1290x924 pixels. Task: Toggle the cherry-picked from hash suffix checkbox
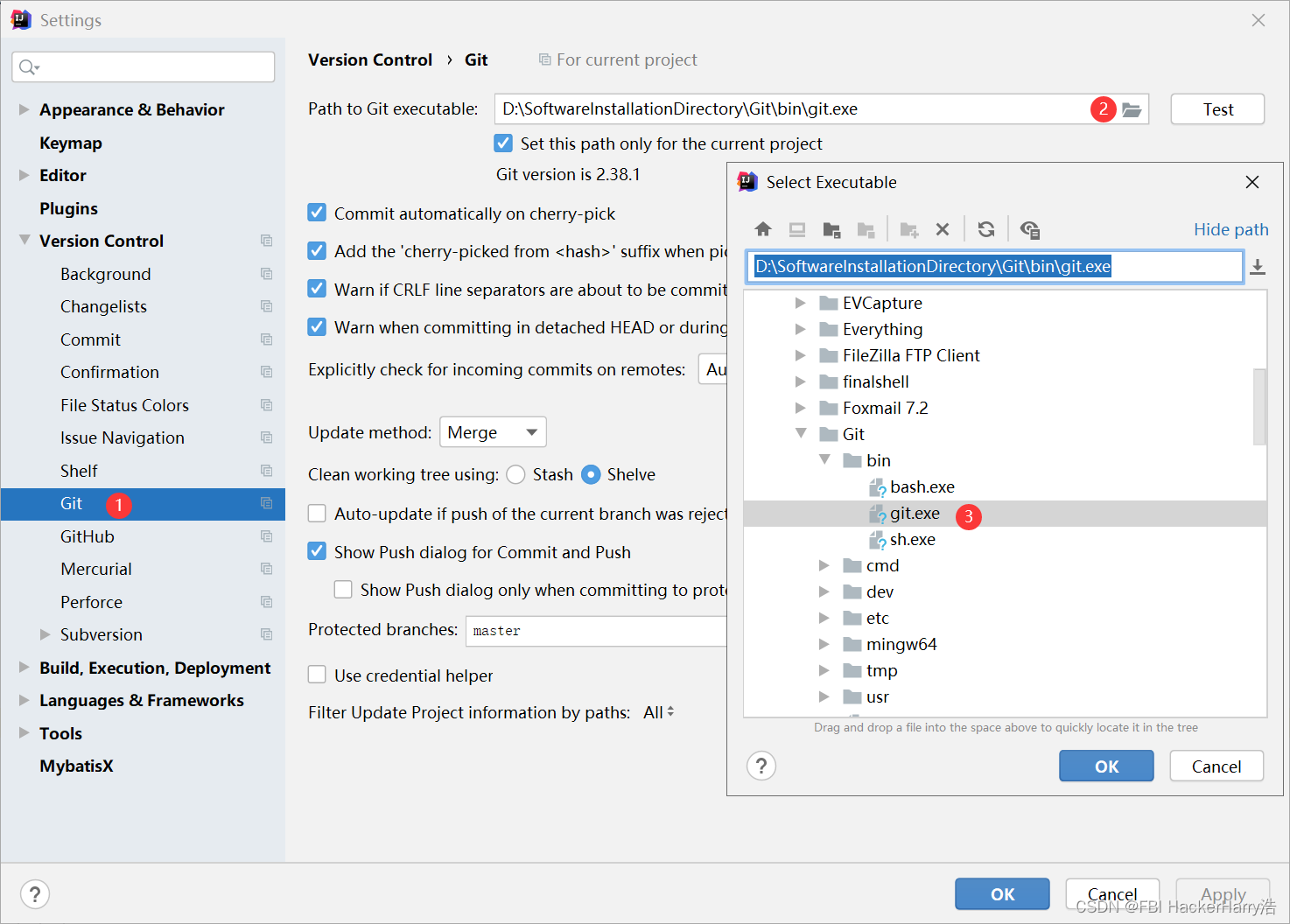[x=317, y=251]
